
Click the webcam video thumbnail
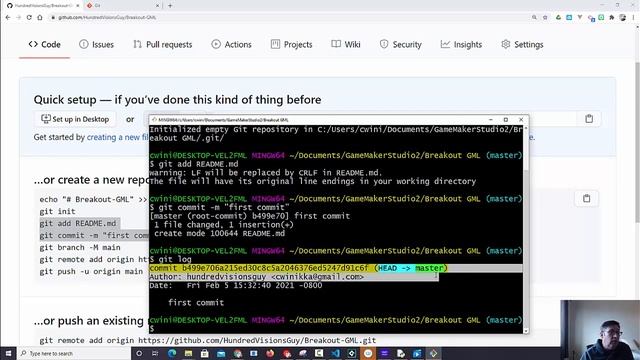tap(600, 330)
